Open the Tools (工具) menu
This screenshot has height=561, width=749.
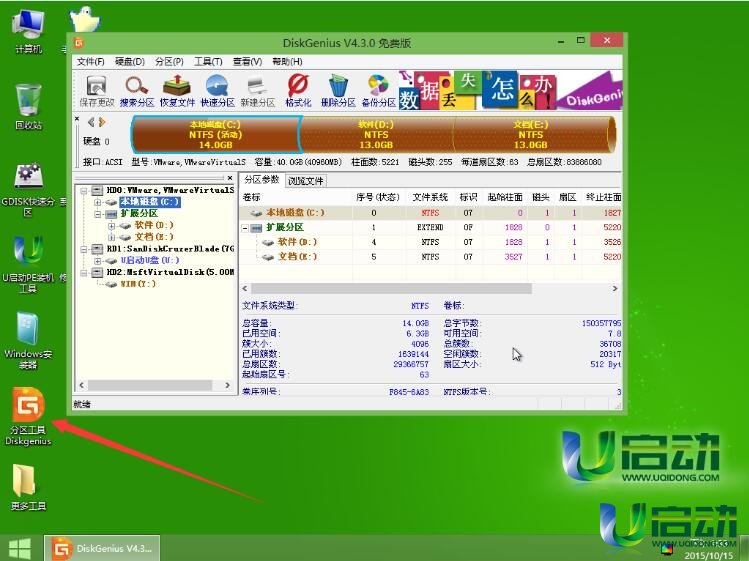coord(208,62)
